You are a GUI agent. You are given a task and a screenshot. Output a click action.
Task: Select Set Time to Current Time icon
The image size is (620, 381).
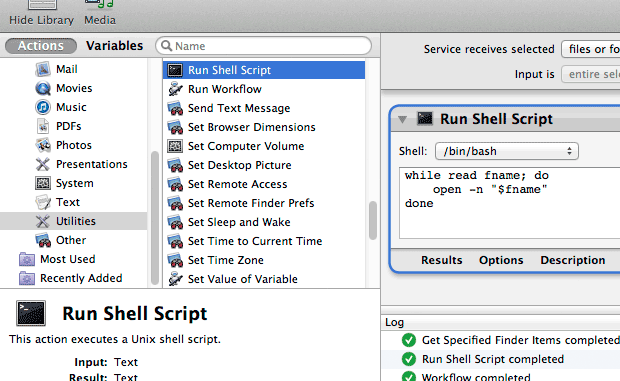click(175, 241)
